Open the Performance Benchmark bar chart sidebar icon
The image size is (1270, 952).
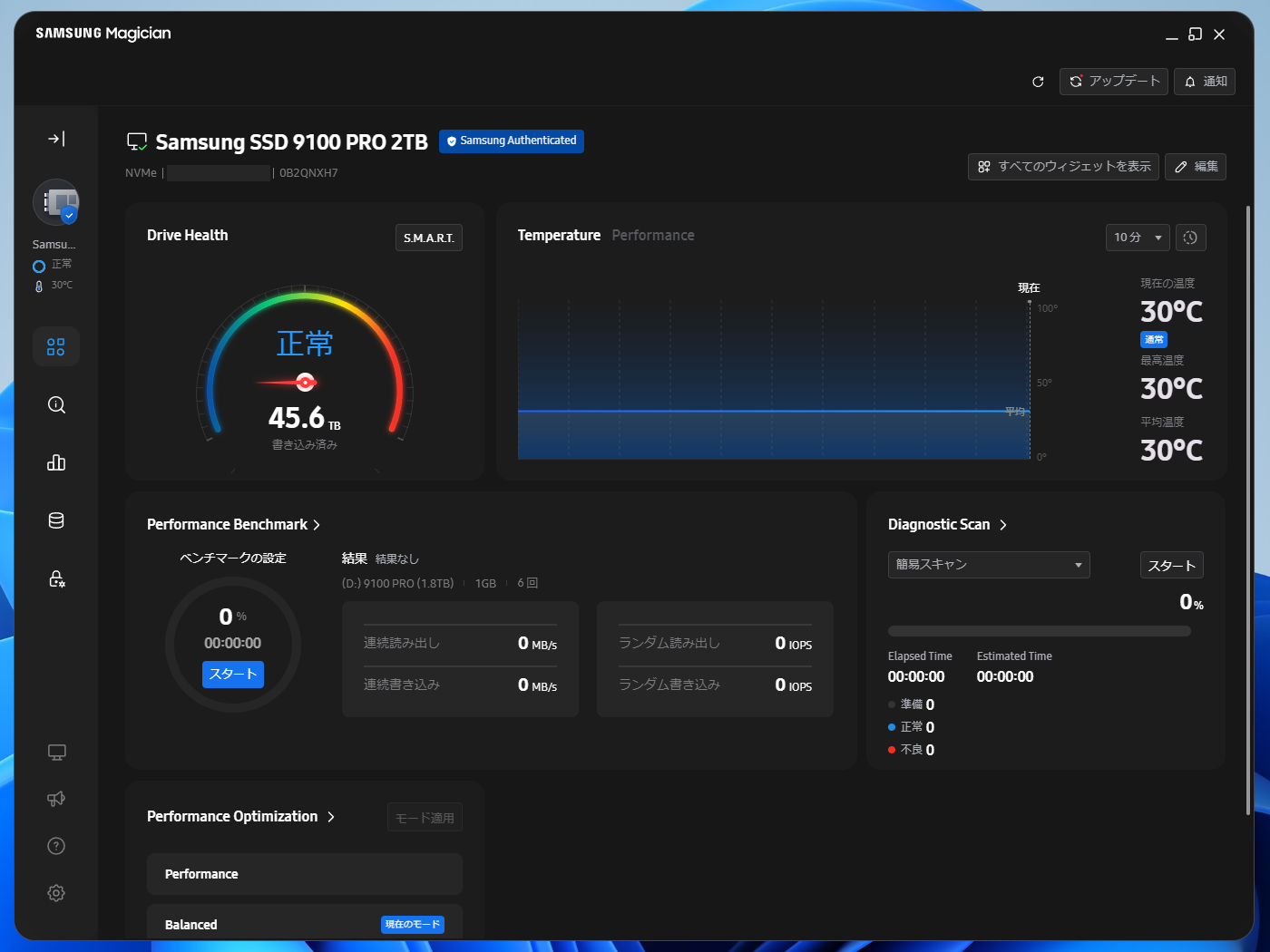pyautogui.click(x=56, y=462)
